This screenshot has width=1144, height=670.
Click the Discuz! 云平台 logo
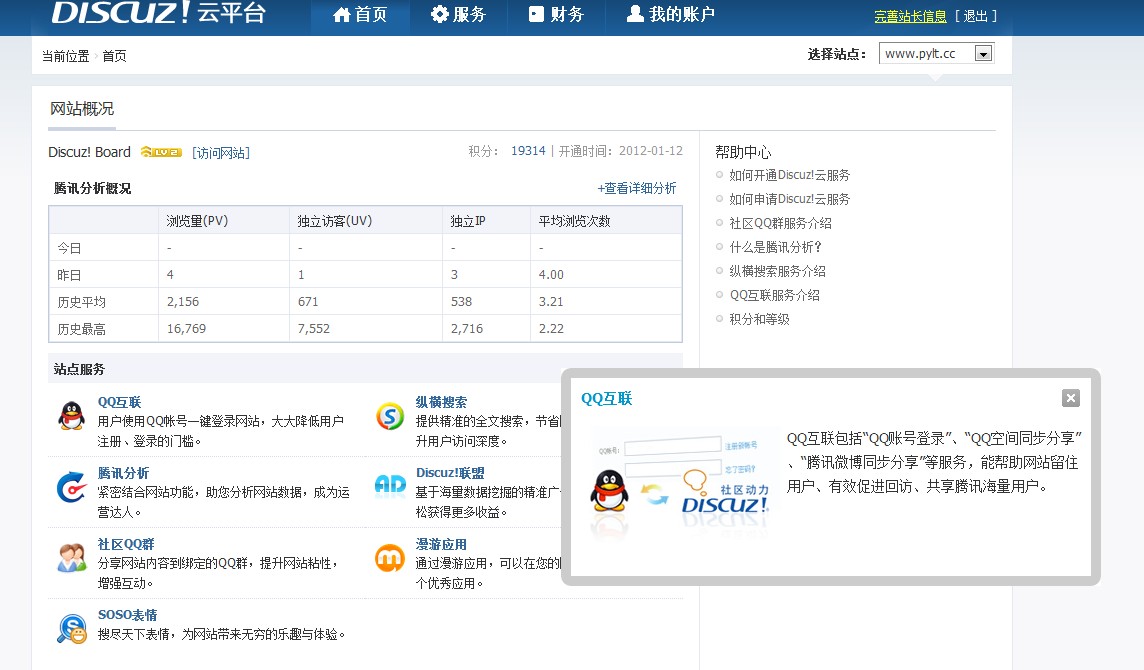click(x=158, y=12)
